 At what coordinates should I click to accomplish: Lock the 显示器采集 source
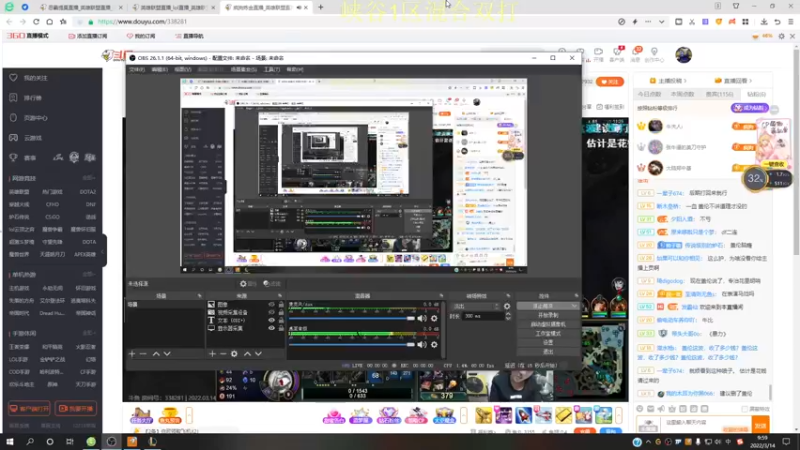tap(281, 328)
